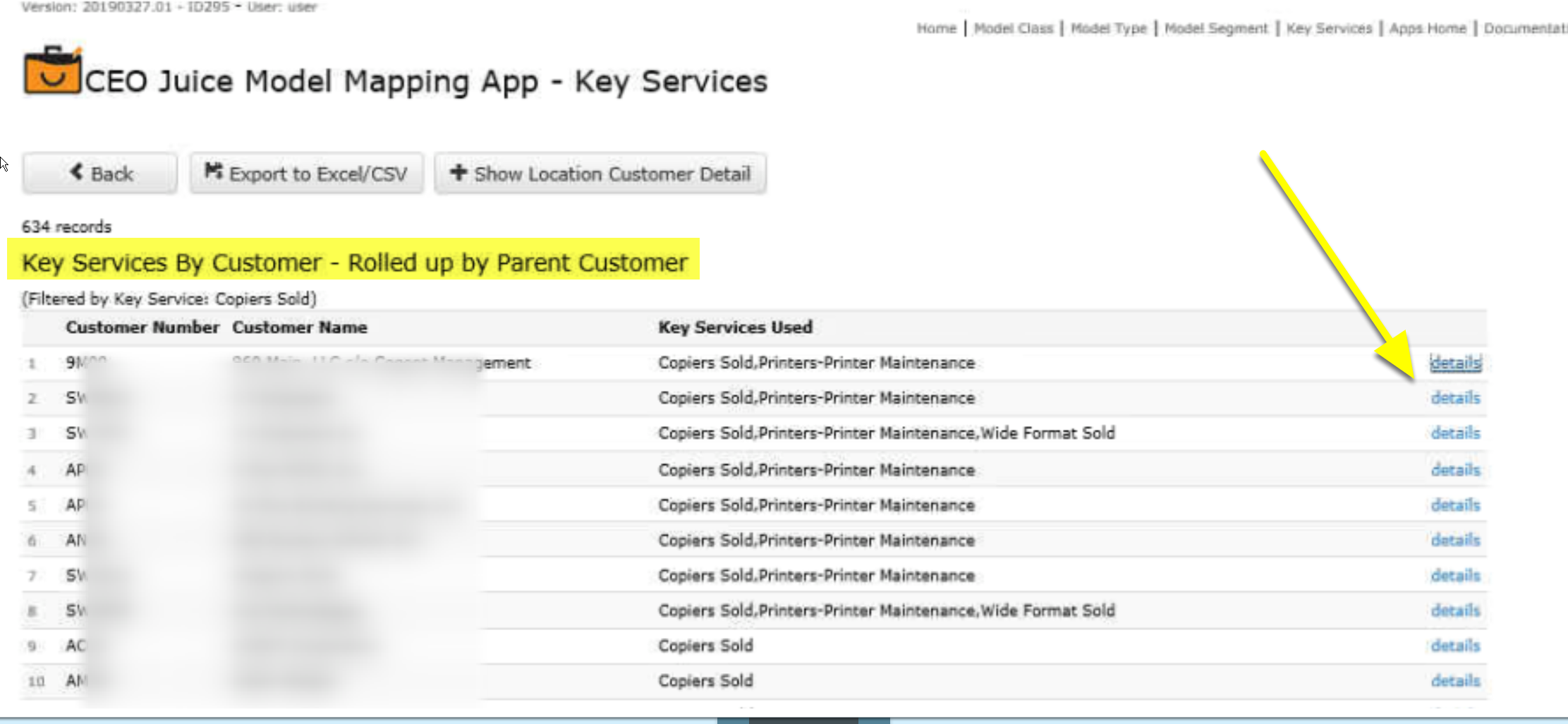Open details link for row 1

pyautogui.click(x=1455, y=363)
